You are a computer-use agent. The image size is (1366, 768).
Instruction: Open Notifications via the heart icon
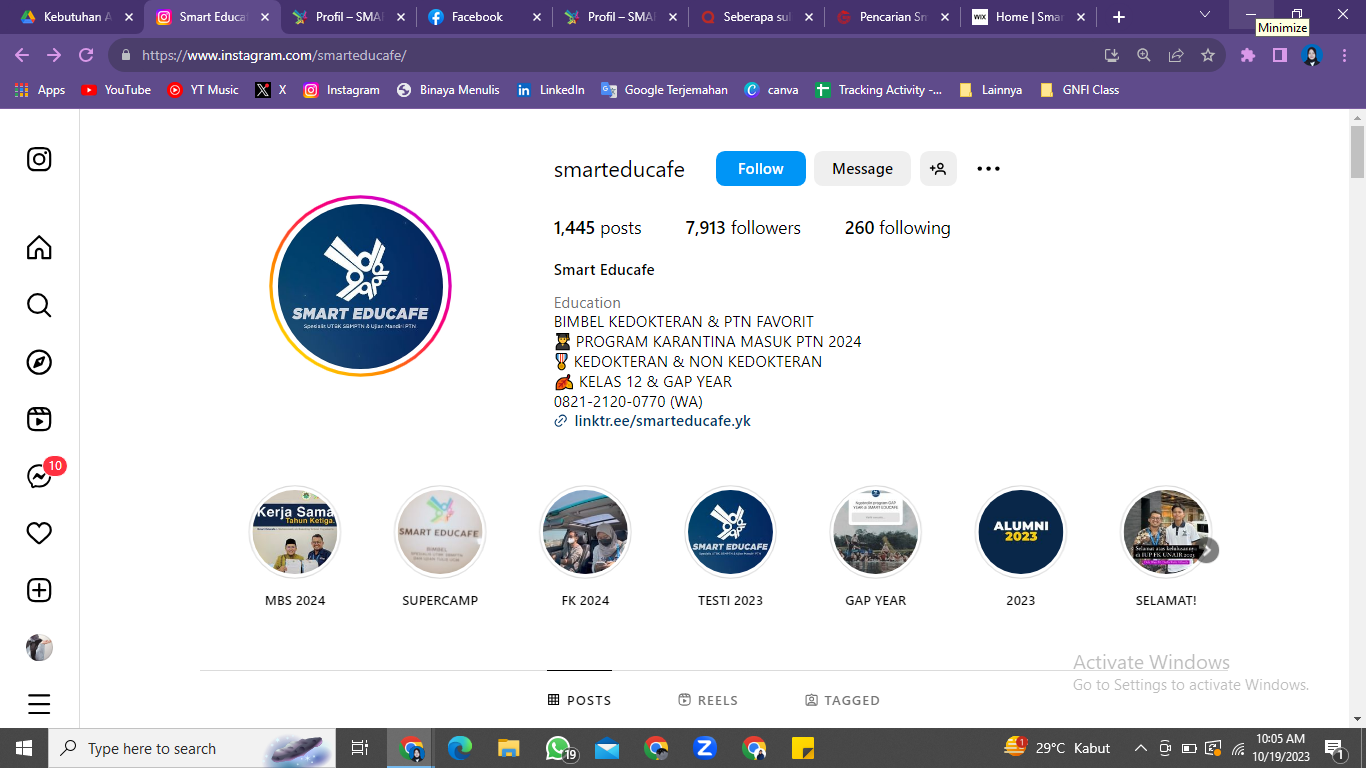coord(38,533)
